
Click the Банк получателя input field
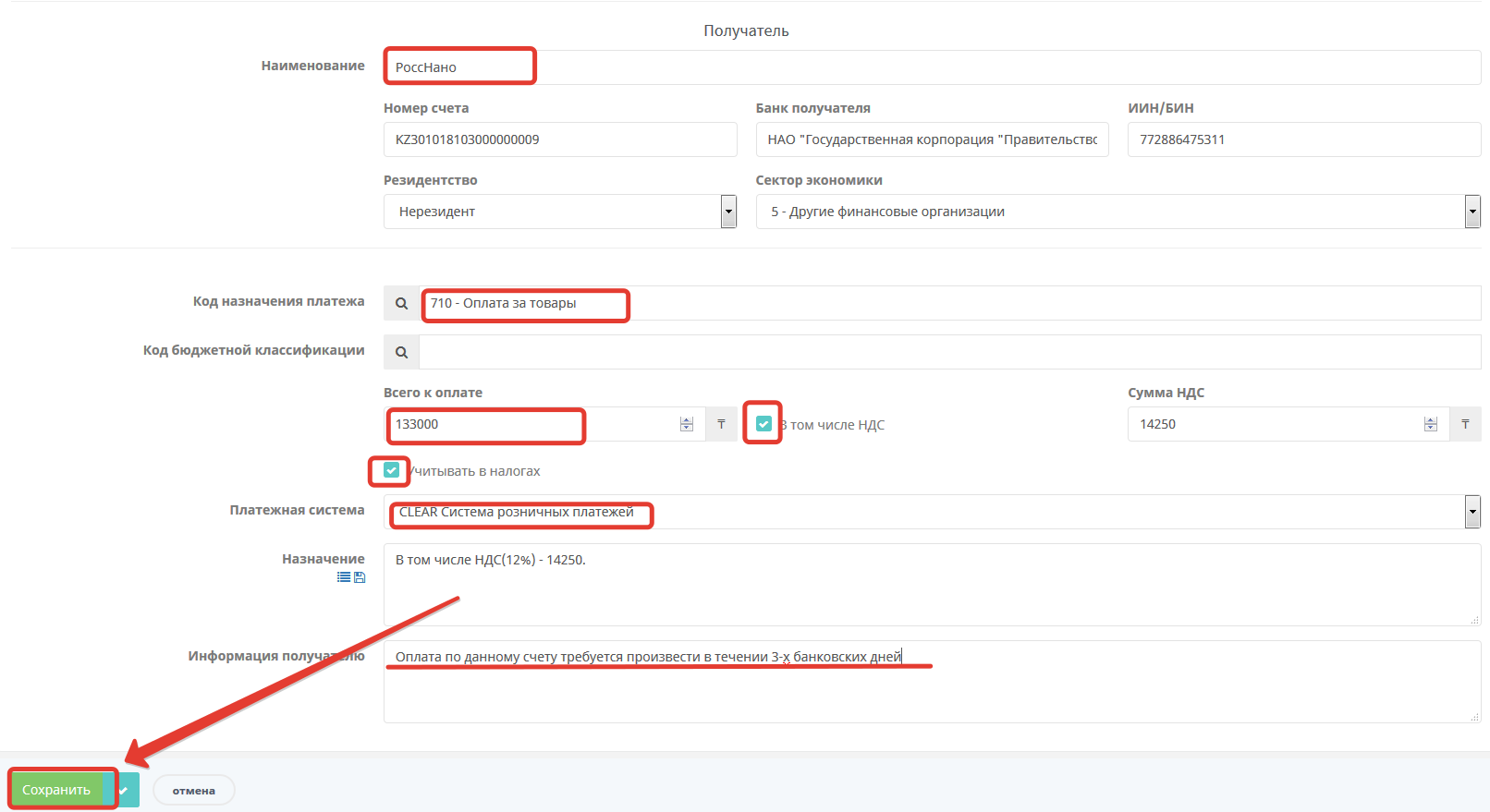point(932,139)
